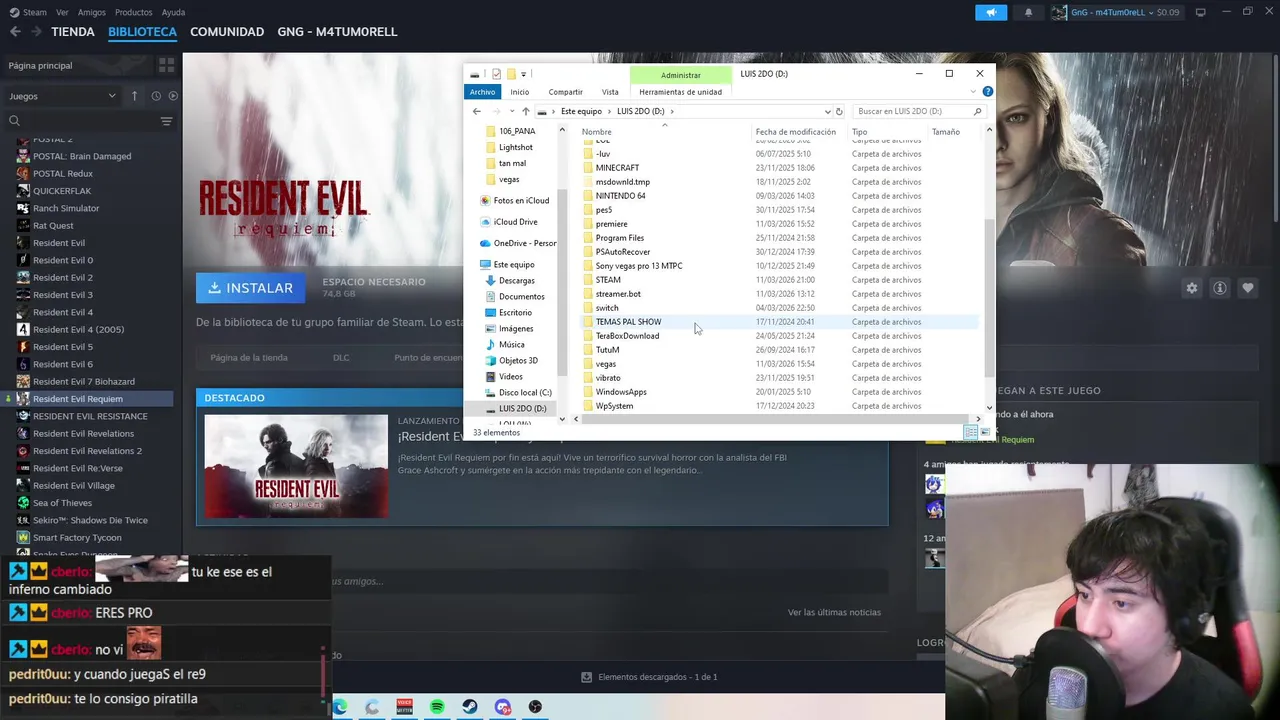Click the Steam announcements megaphone button
The width and height of the screenshot is (1280, 720).
pos(991,12)
